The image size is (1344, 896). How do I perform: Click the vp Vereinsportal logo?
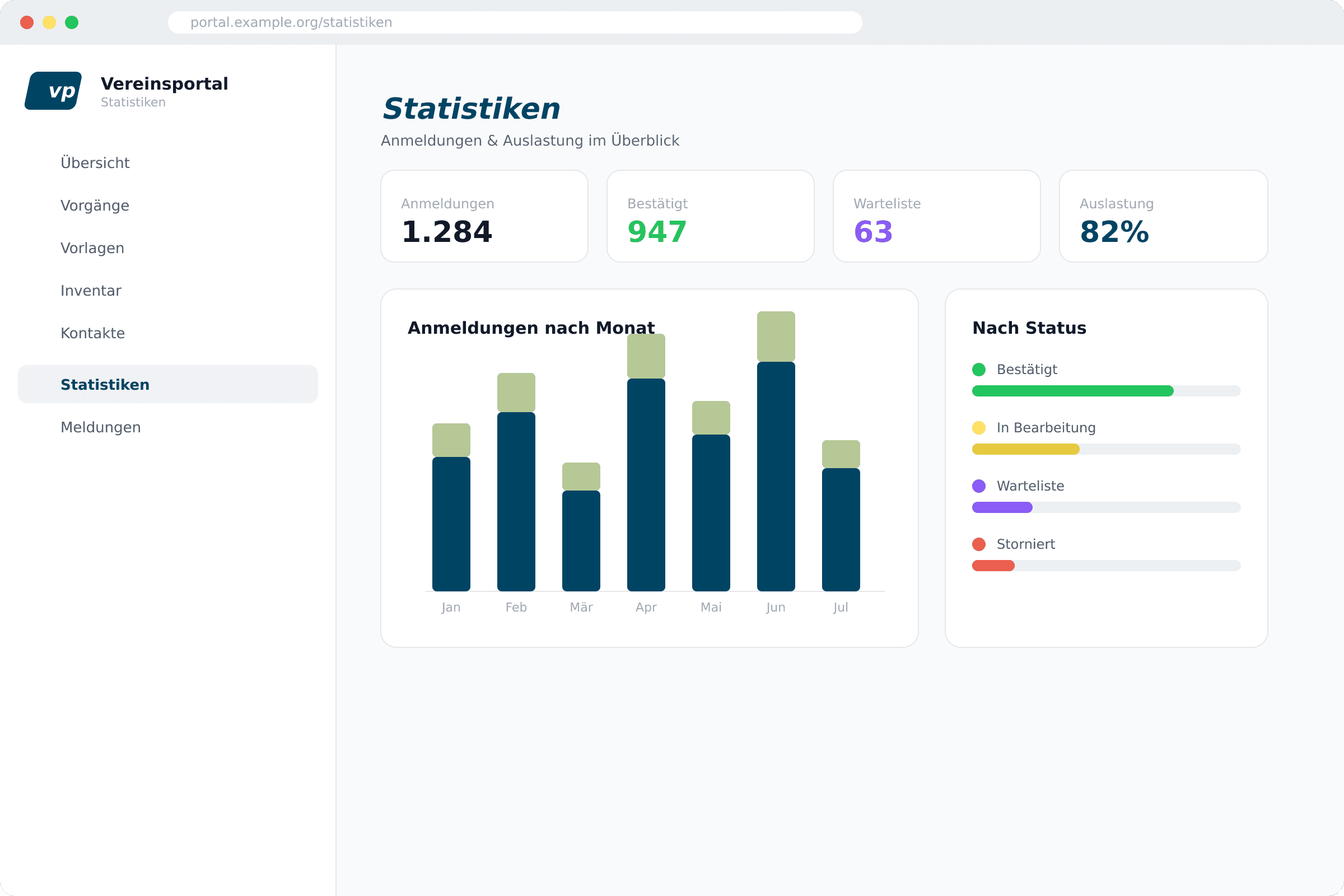click(x=53, y=90)
